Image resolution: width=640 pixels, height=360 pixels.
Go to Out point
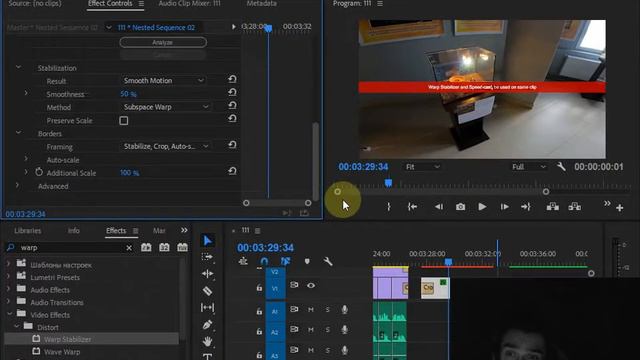pos(526,207)
